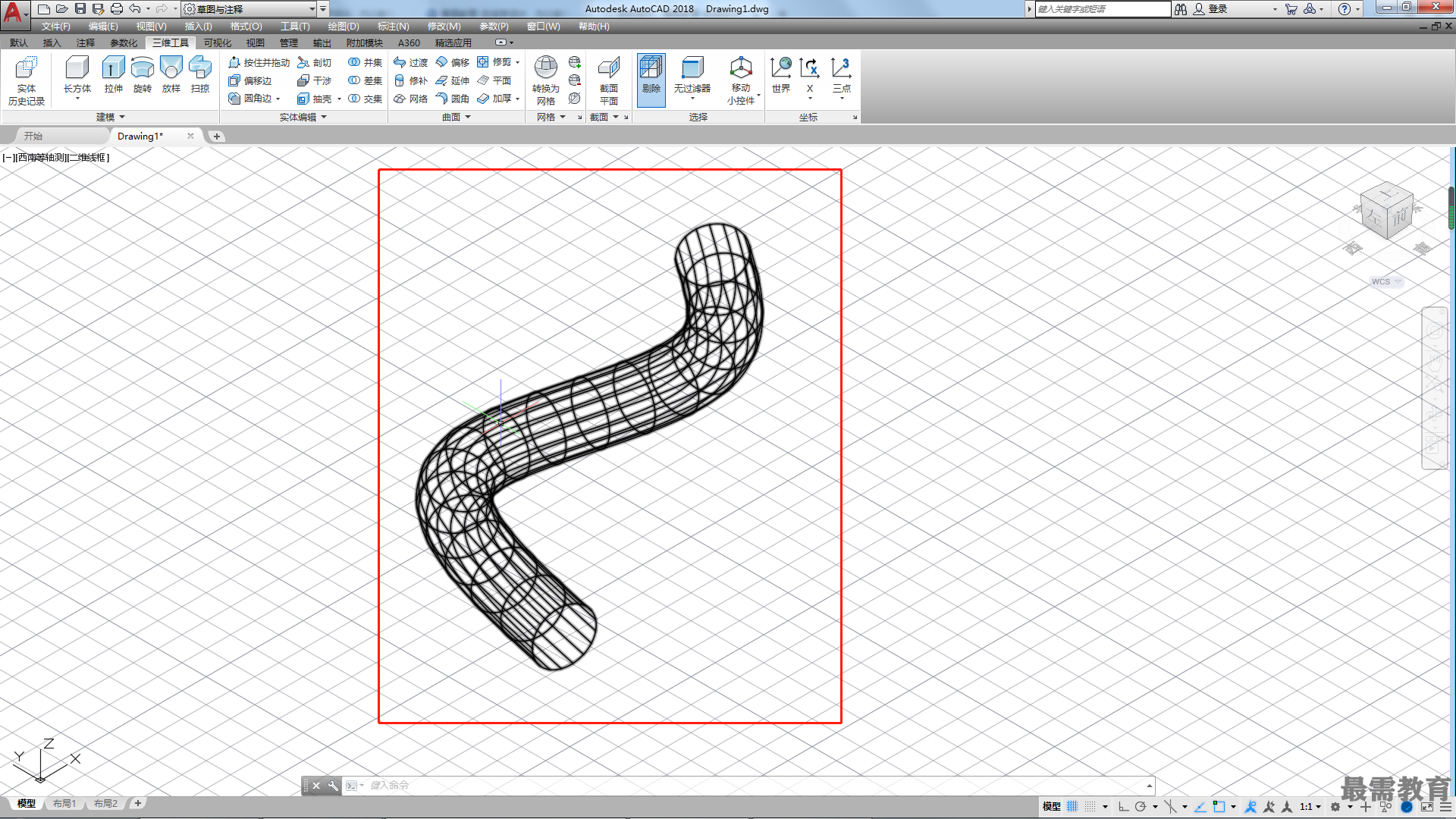Open the 修剪 (Trim) dropdown arrow

pyautogui.click(x=517, y=62)
